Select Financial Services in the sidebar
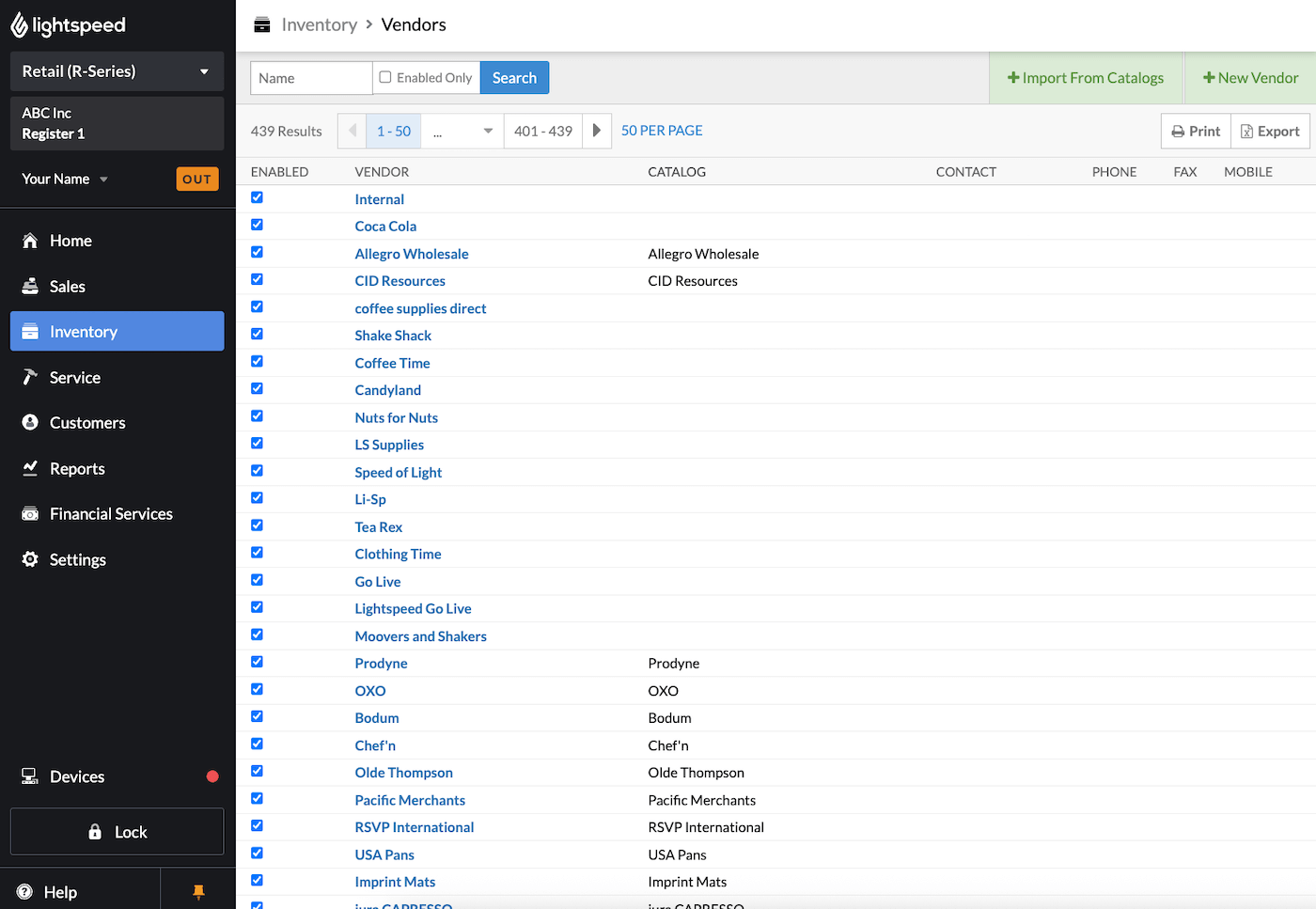This screenshot has height=909, width=1316. tap(111, 513)
